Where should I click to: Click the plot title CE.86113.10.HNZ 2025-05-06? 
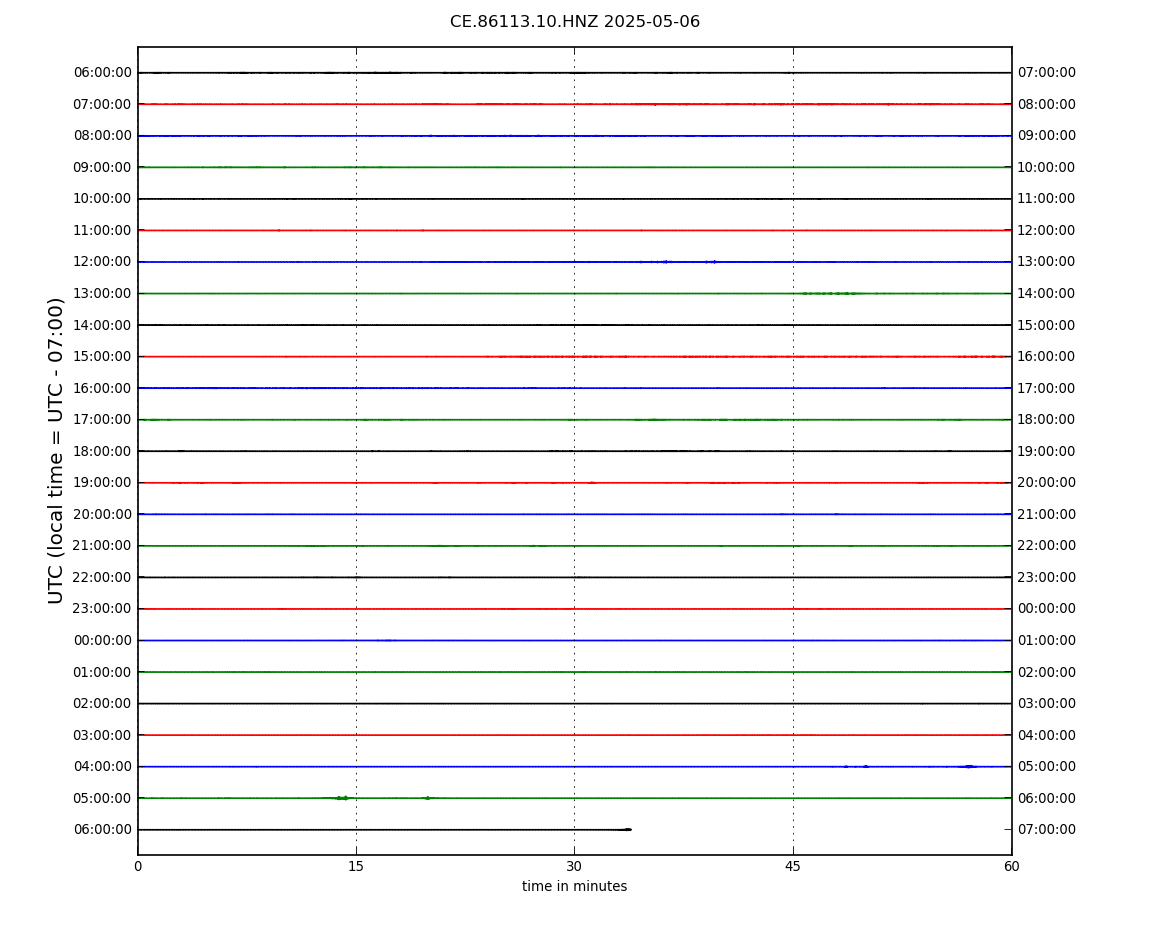574,21
